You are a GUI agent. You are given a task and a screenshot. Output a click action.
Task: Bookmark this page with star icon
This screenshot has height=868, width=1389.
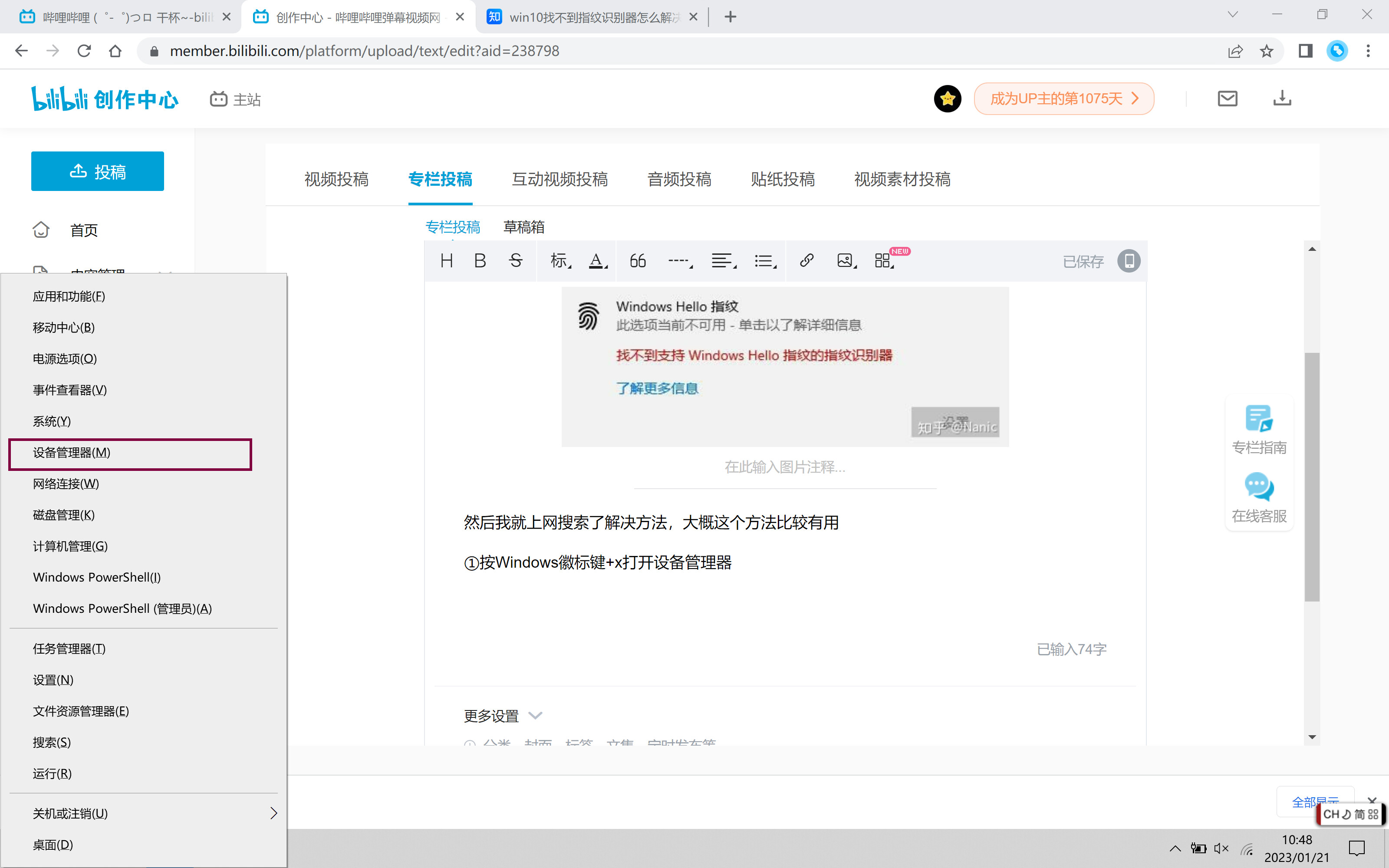(x=1266, y=51)
